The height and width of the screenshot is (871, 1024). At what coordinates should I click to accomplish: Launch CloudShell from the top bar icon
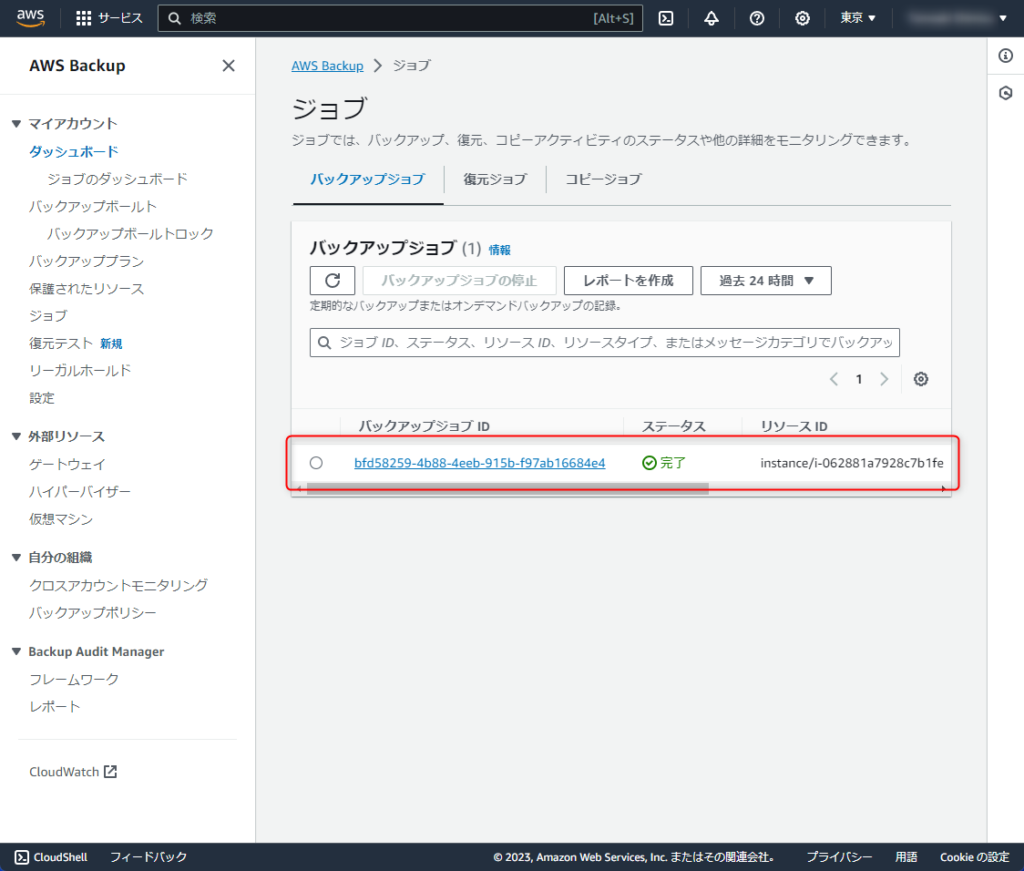click(665, 18)
